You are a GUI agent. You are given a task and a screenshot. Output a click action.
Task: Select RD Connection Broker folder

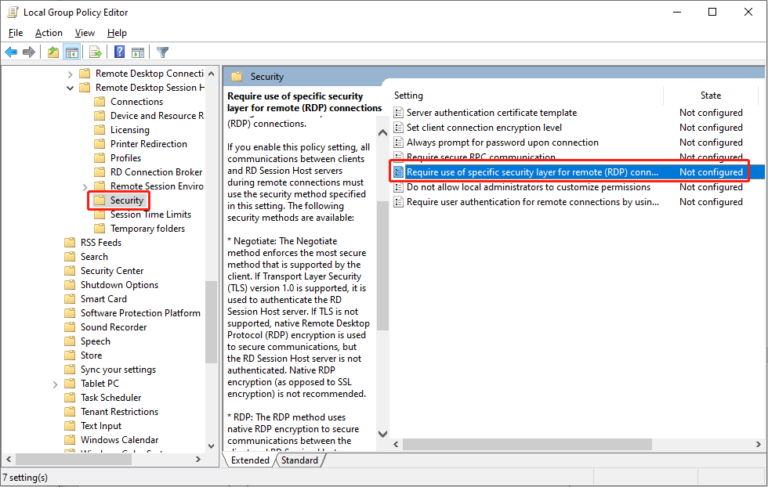coord(156,172)
